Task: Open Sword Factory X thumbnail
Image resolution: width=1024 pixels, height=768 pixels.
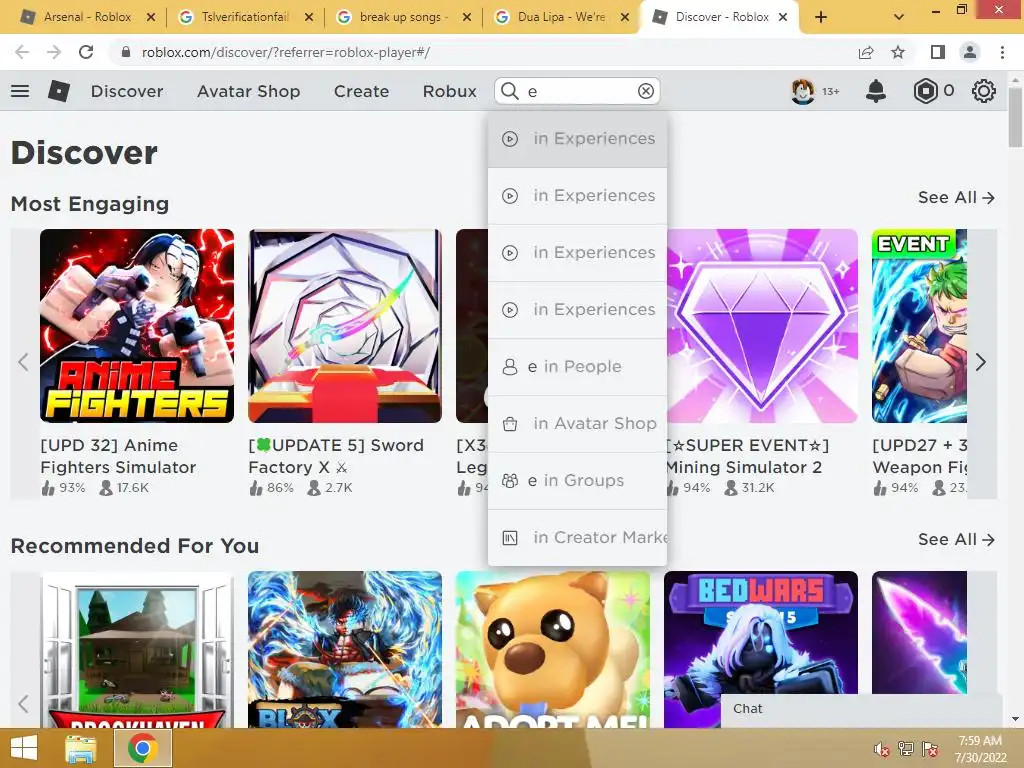Action: [345, 325]
